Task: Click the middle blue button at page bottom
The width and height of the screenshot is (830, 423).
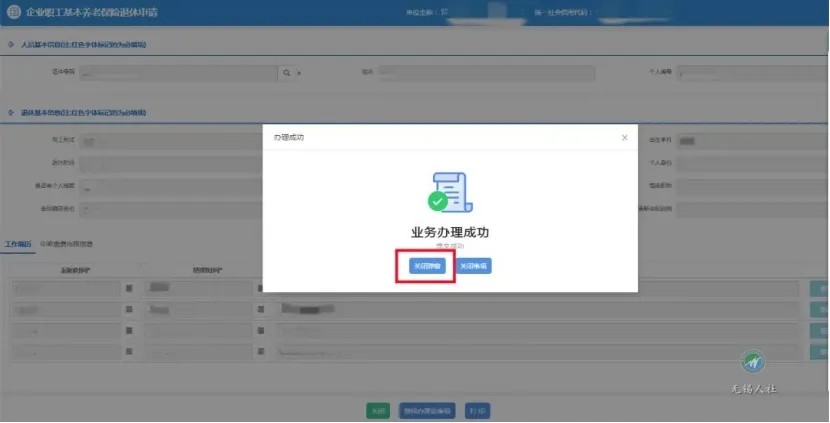Action: [427, 410]
